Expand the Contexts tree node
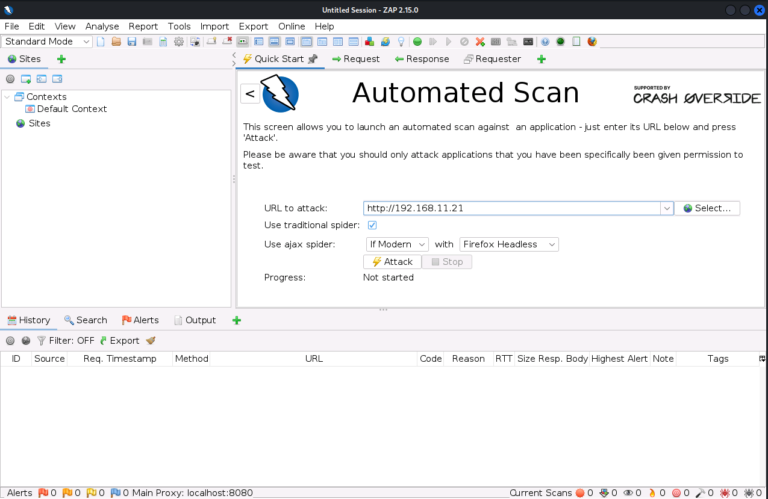The height and width of the screenshot is (499, 768). pos(8,97)
